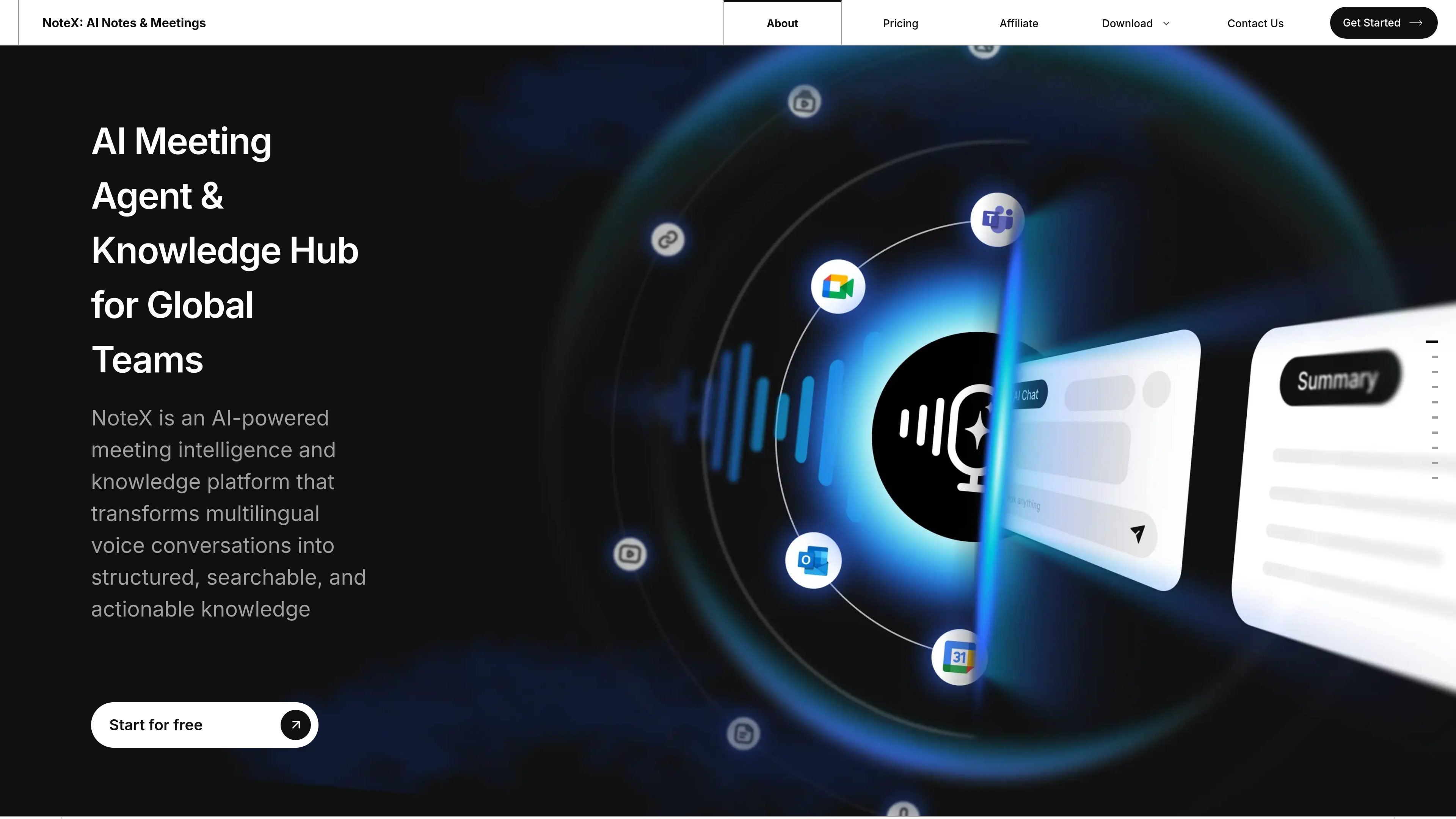This screenshot has height=819, width=1456.
Task: Click the send arrow in chat card
Action: click(1137, 533)
